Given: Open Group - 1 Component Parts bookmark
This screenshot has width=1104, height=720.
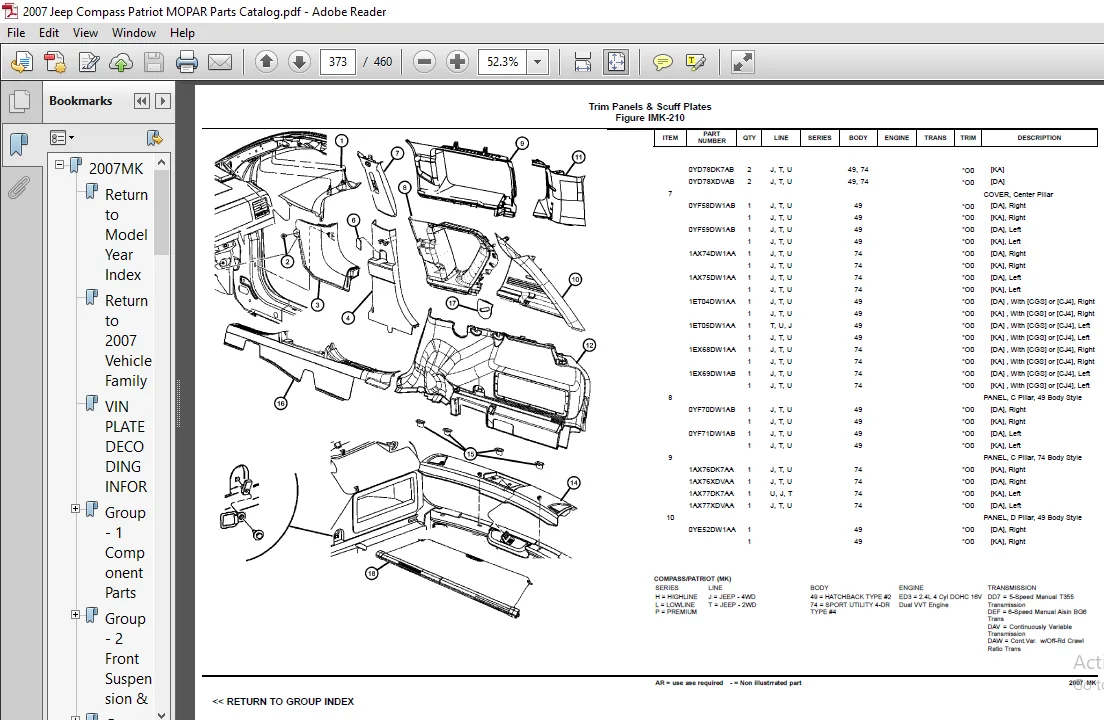Looking at the screenshot, I should tap(125, 552).
